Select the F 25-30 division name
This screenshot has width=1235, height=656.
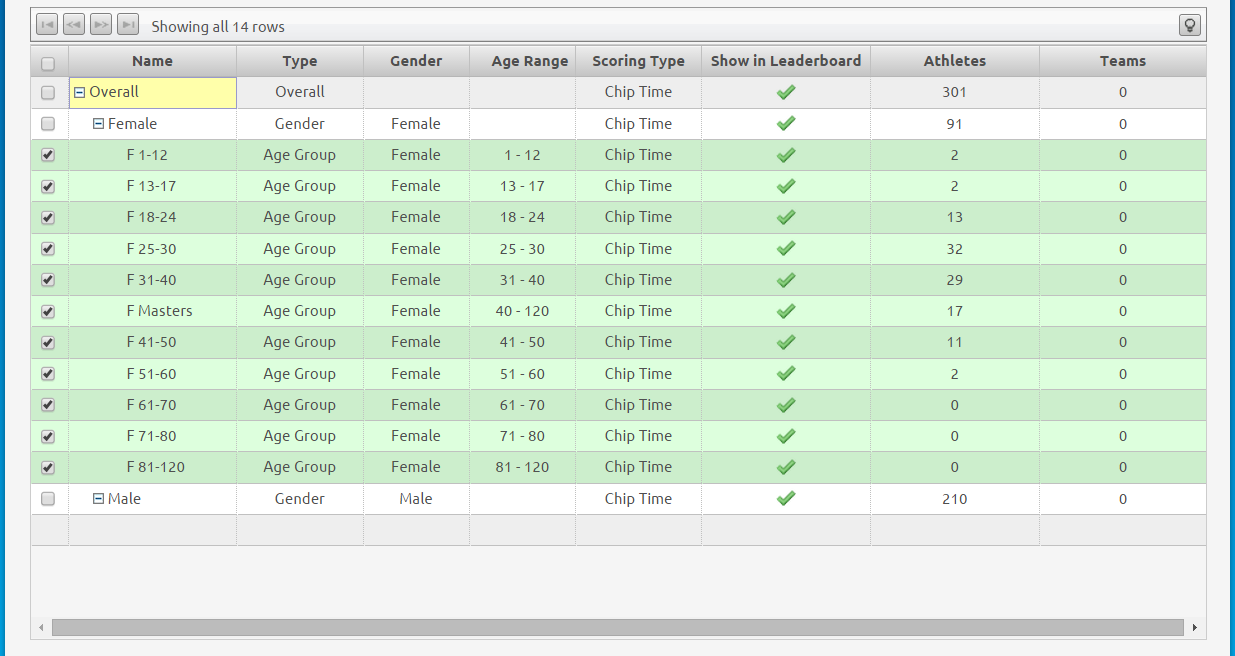pos(151,249)
